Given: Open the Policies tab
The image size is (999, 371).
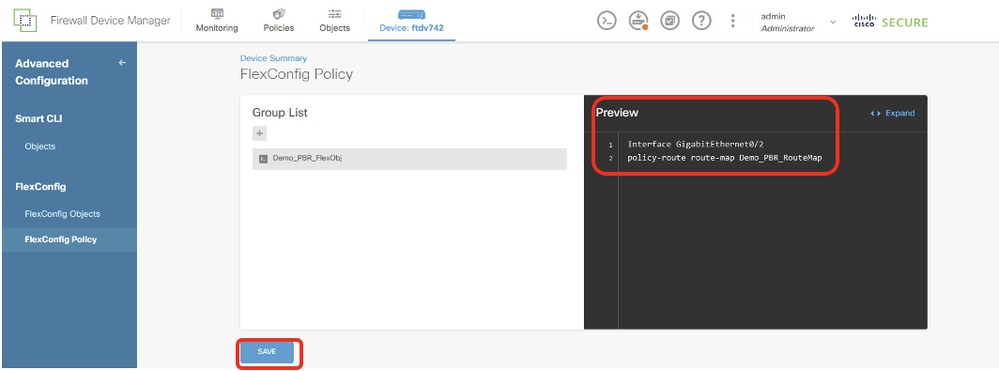Looking at the screenshot, I should [278, 21].
